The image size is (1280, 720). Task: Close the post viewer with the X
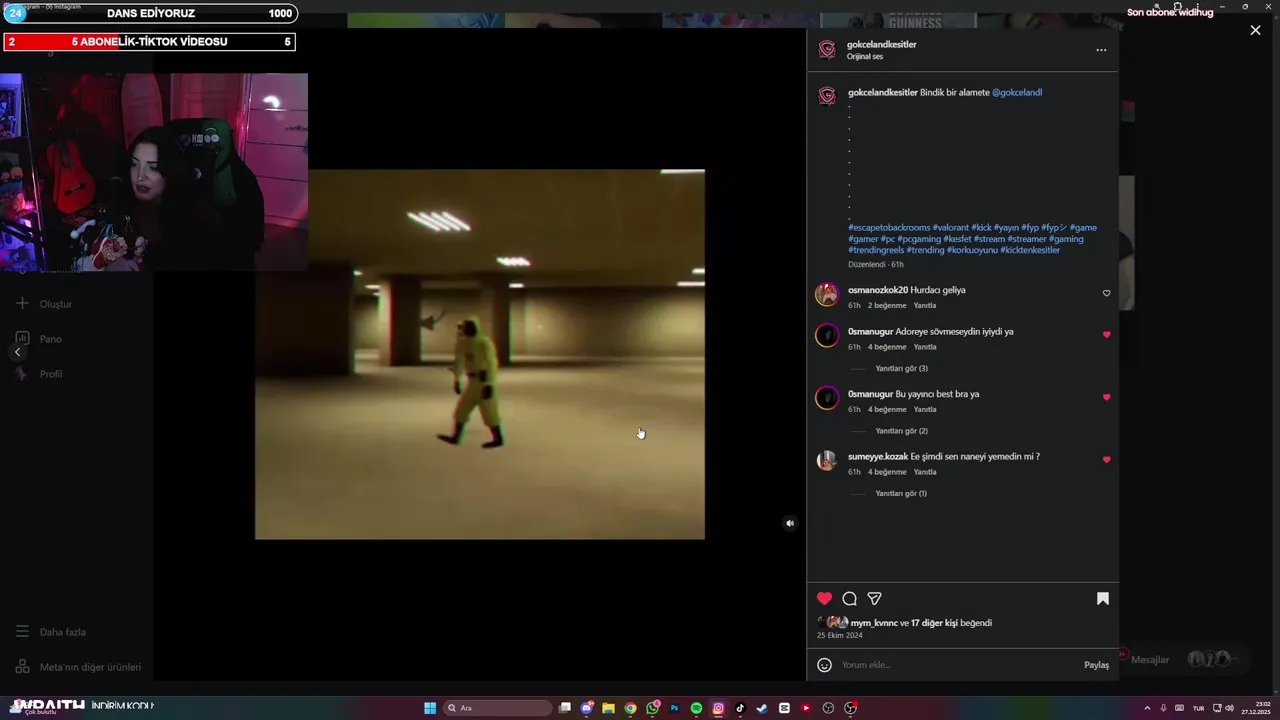pos(1255,30)
